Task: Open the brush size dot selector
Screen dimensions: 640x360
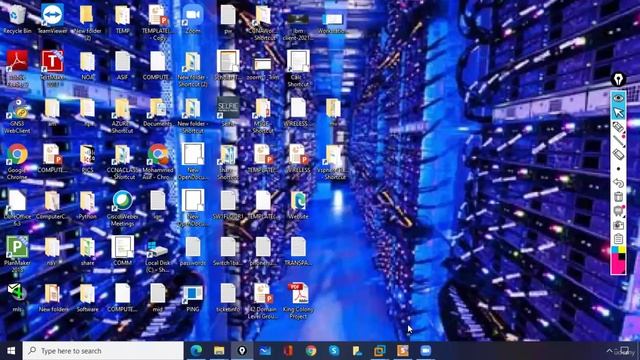Action: coord(618,169)
